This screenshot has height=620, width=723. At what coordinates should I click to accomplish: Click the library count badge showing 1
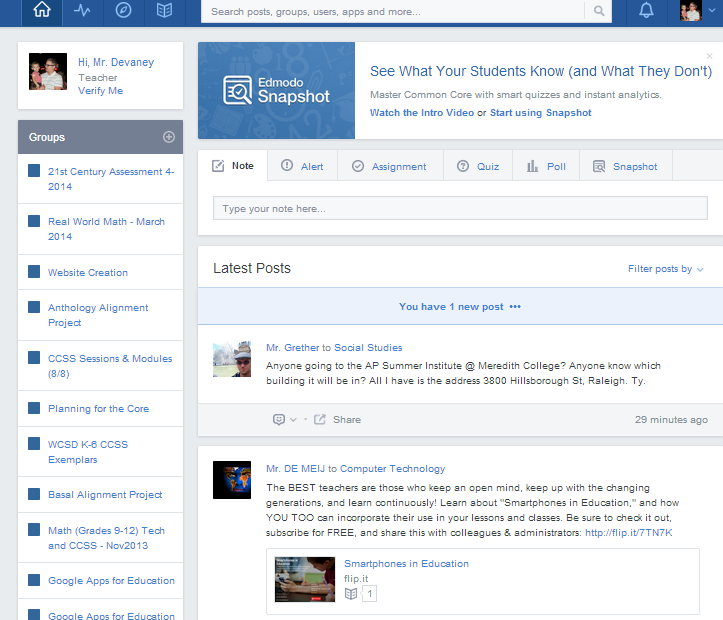[369, 594]
